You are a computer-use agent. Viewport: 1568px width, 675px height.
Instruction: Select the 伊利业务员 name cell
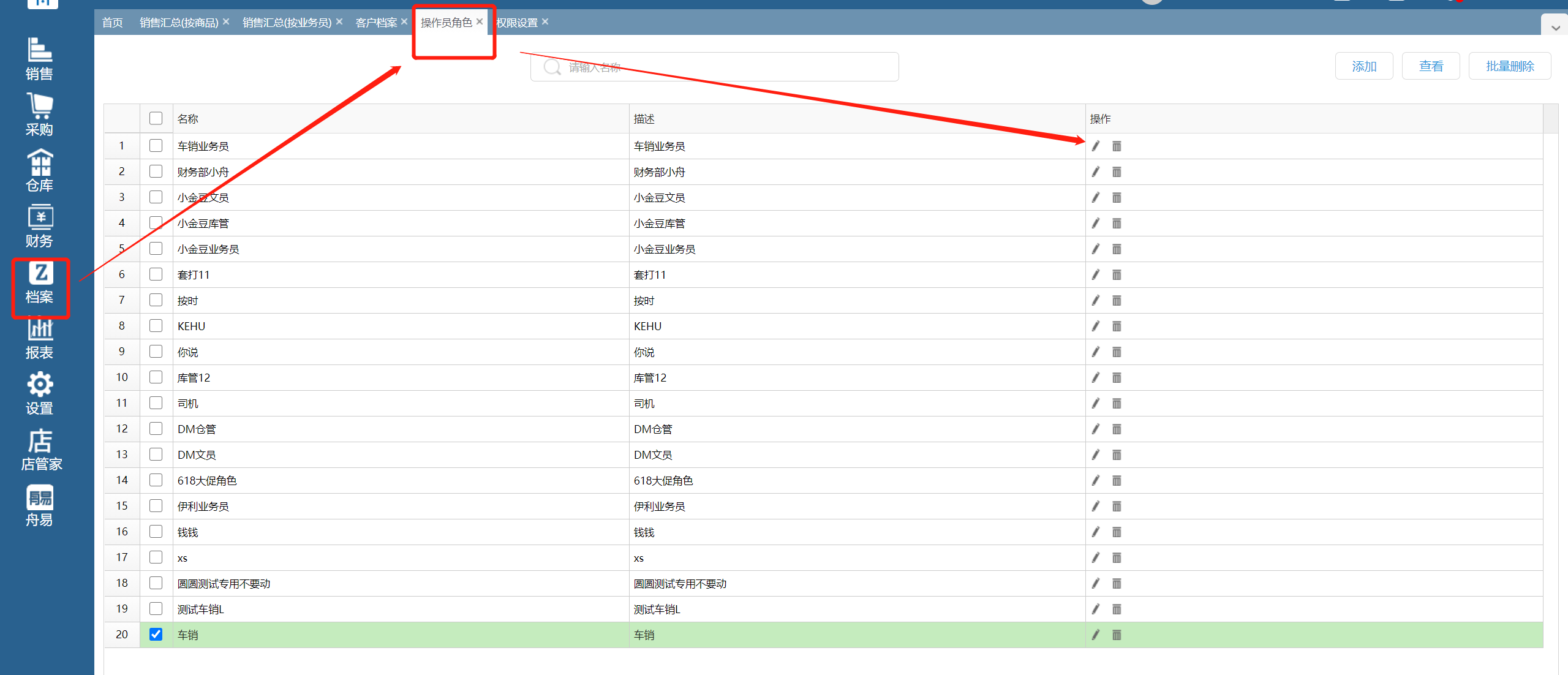click(401, 506)
